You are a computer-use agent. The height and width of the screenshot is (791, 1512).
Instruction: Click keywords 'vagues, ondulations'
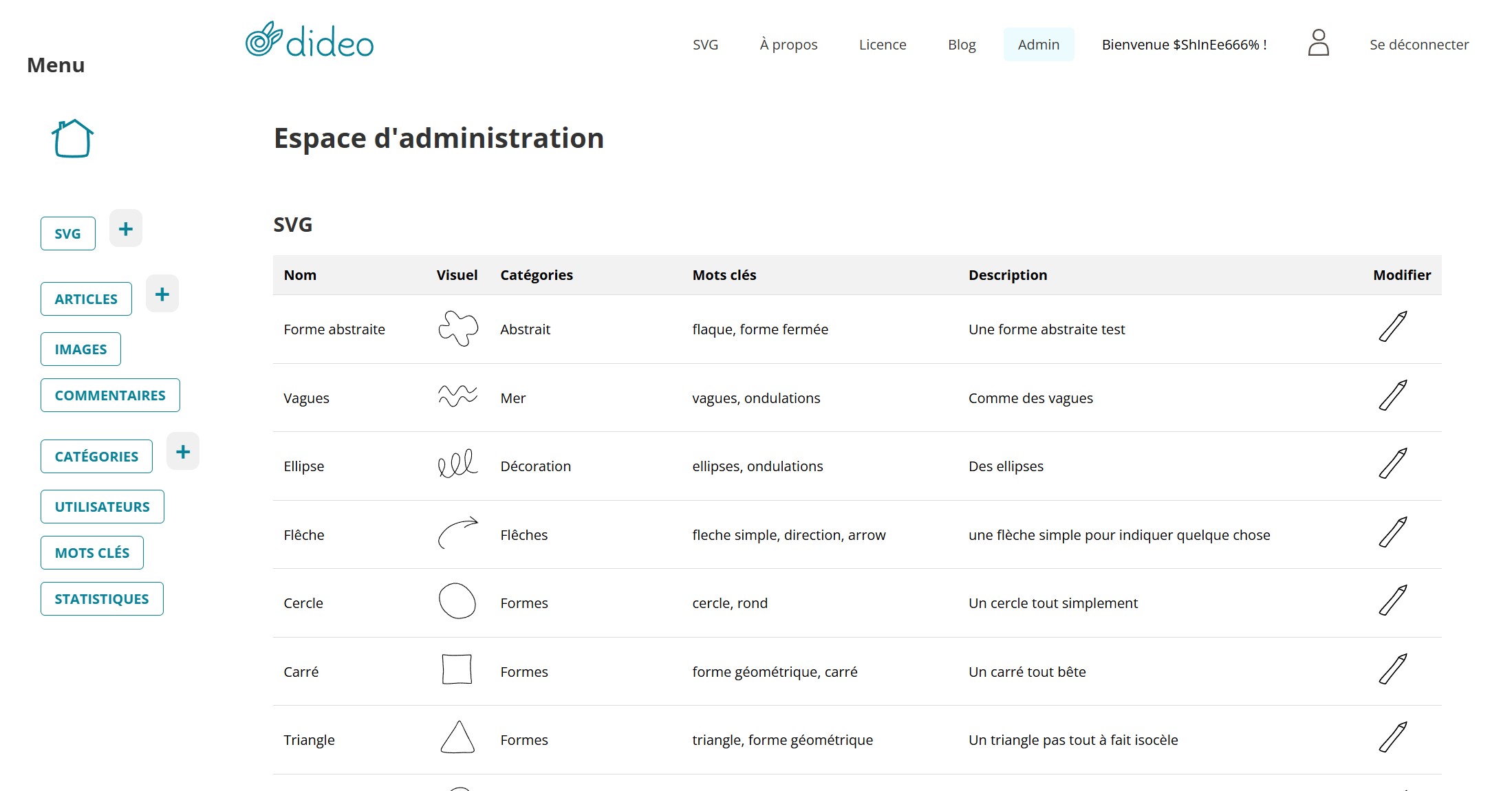coord(756,398)
